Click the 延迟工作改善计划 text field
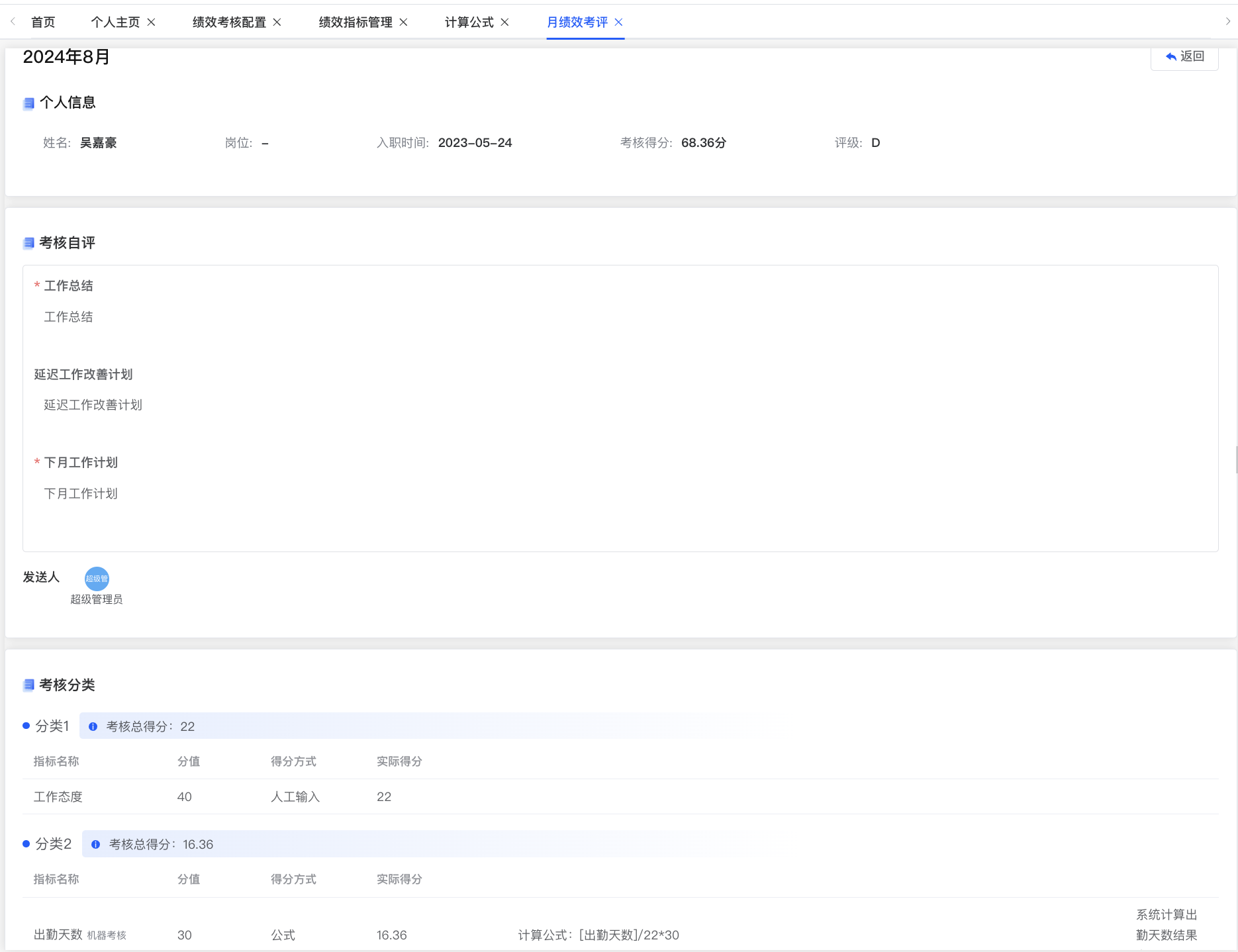 (93, 405)
